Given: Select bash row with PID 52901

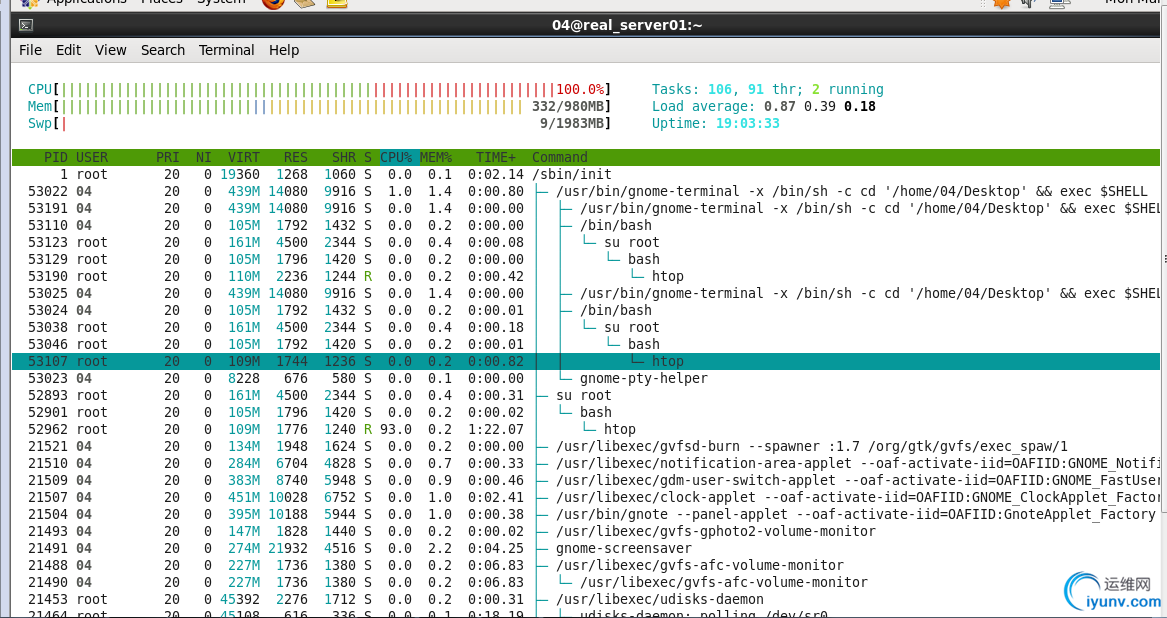Looking at the screenshot, I should click(586, 412).
